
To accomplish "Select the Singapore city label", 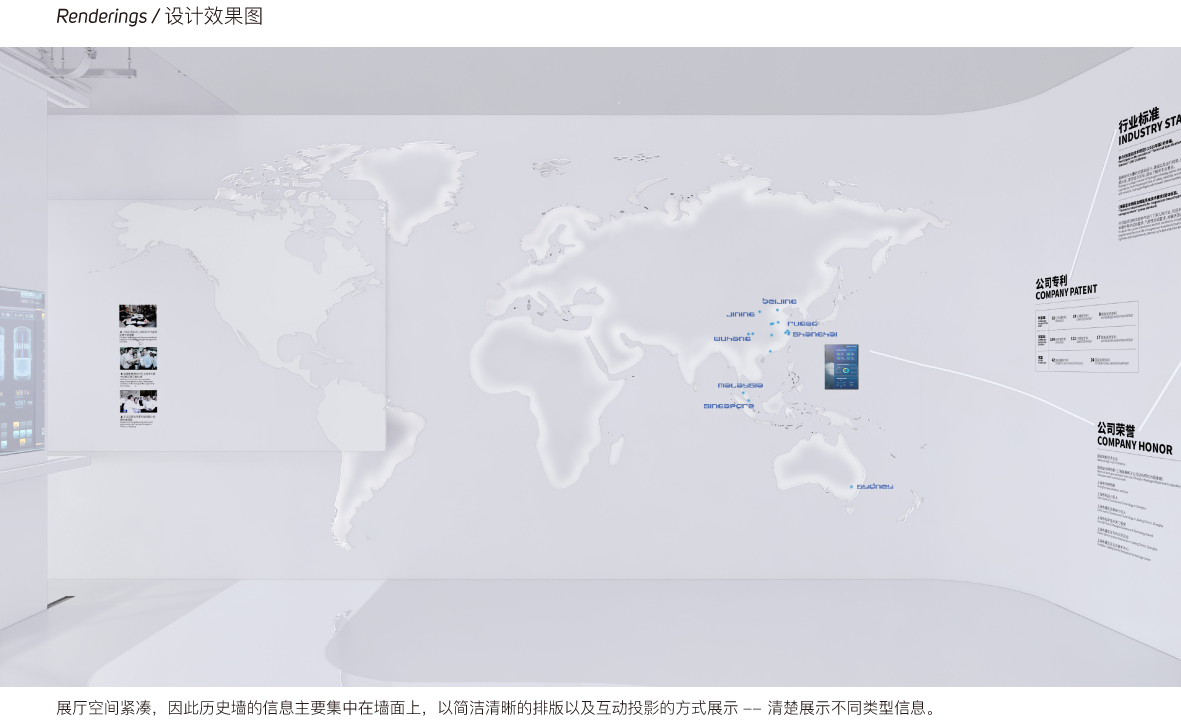I will point(728,406).
